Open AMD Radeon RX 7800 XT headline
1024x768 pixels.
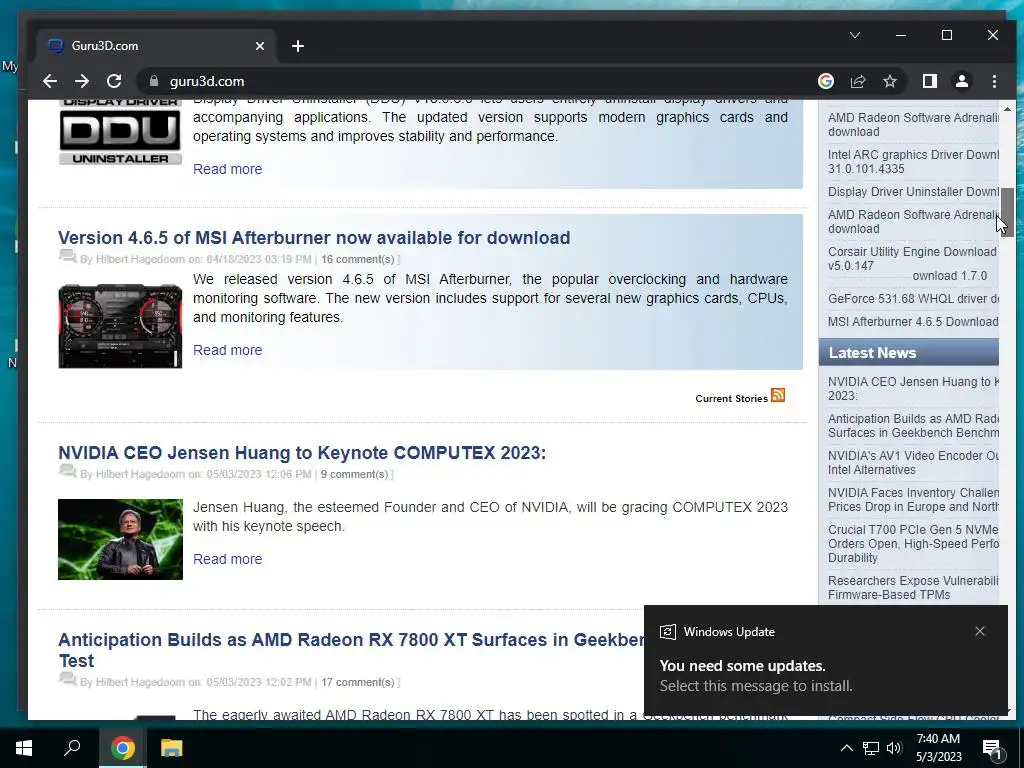tap(351, 650)
